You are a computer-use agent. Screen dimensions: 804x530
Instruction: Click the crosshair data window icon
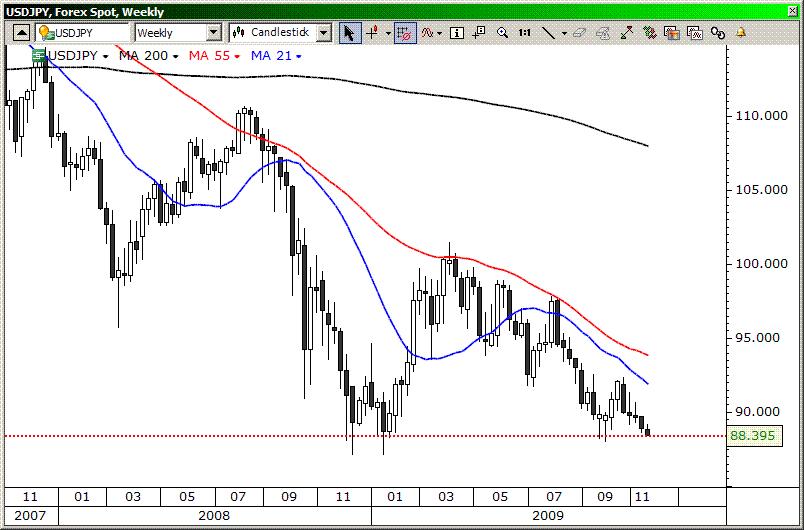(x=478, y=33)
